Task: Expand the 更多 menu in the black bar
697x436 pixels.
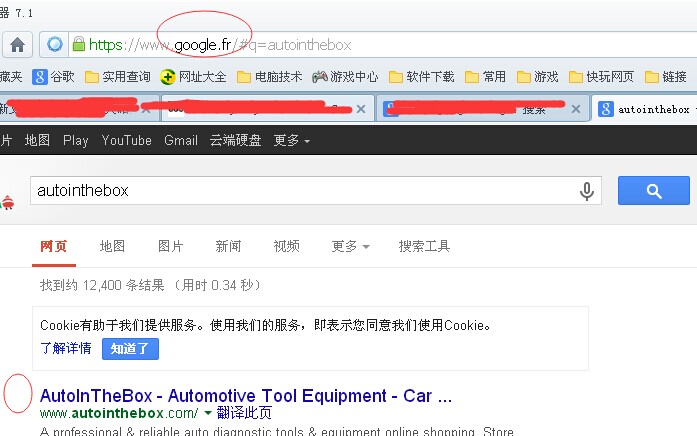Action: click(291, 141)
